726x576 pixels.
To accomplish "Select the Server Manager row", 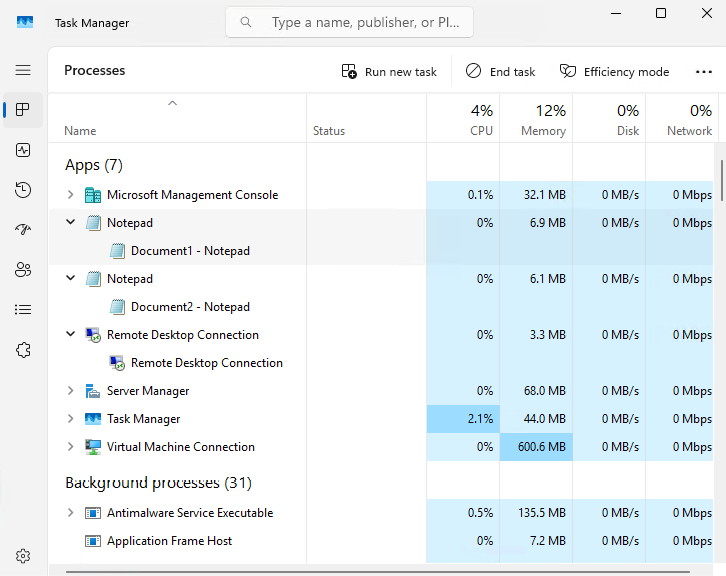I will tap(381, 391).
